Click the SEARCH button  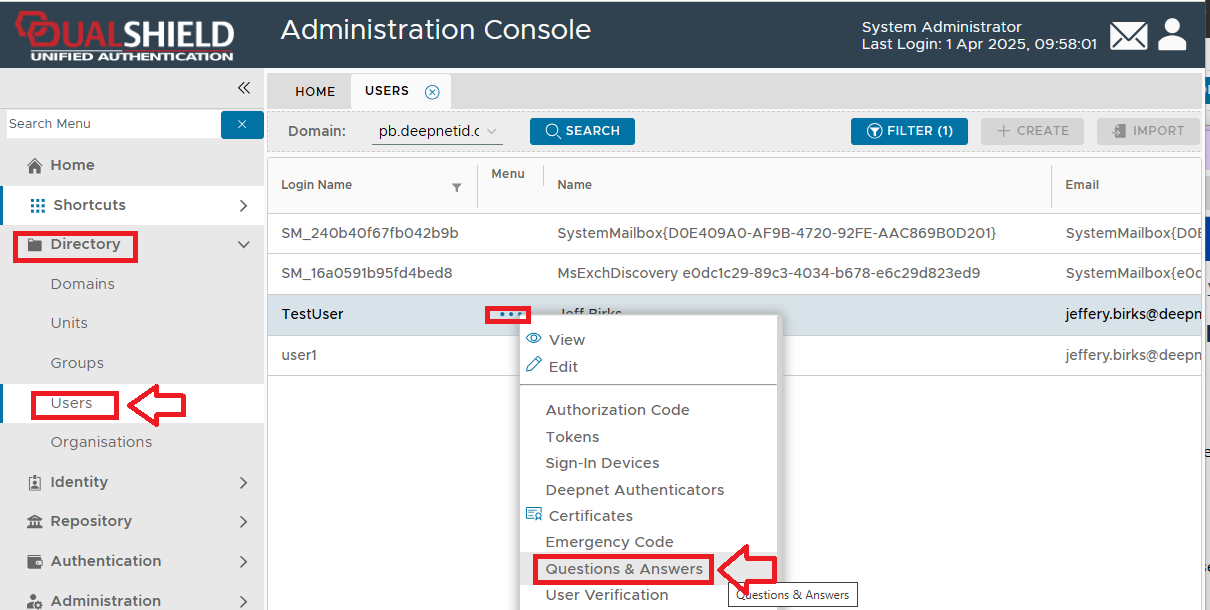(582, 131)
